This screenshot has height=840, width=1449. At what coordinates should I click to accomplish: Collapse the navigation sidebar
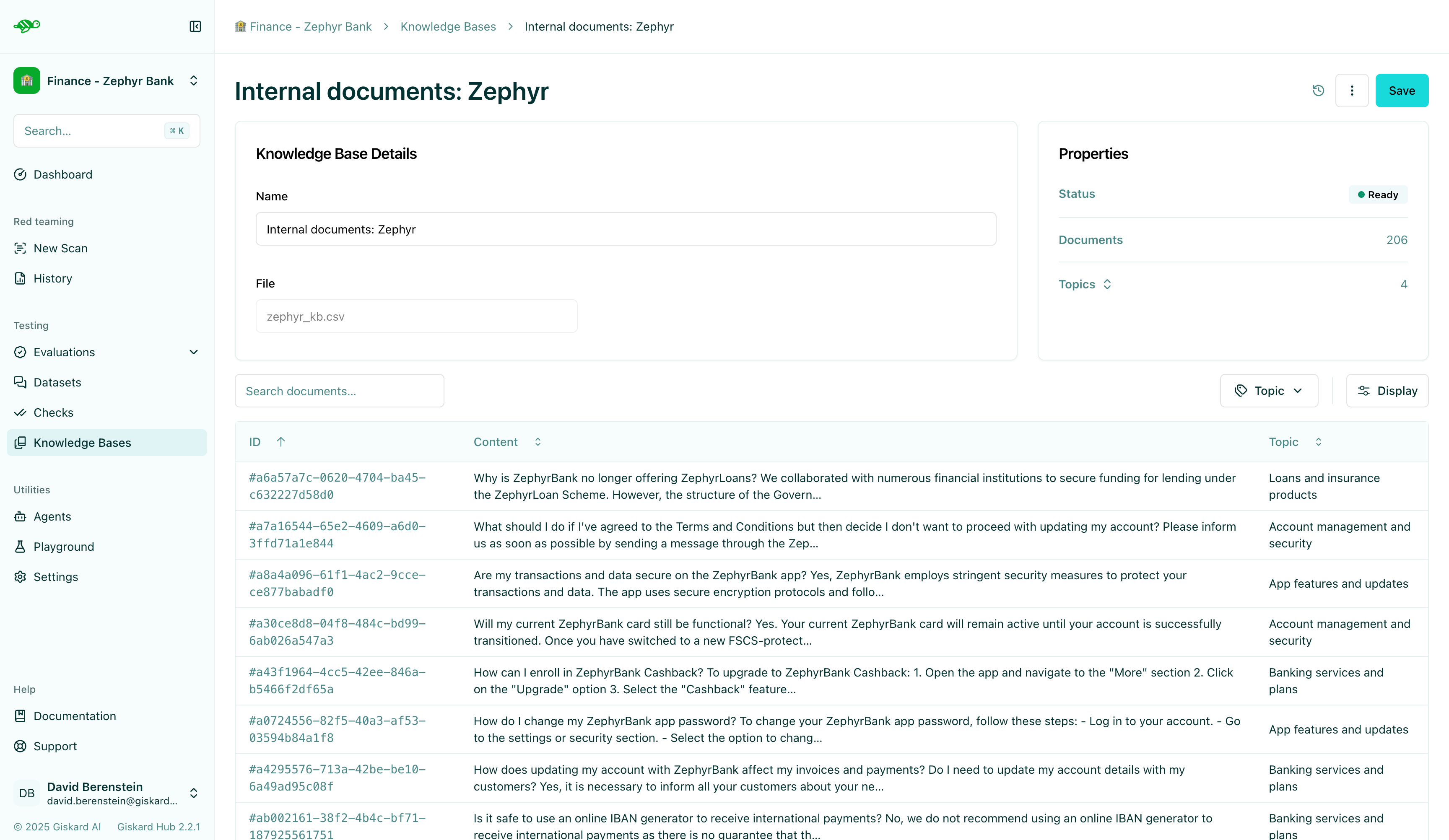tap(195, 26)
